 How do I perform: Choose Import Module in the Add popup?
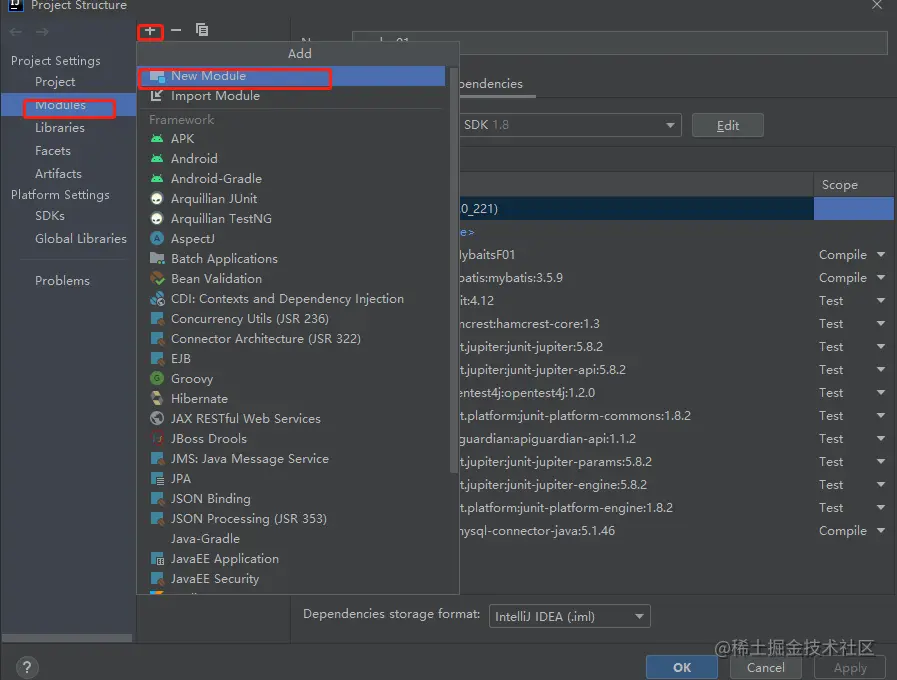pos(292,96)
